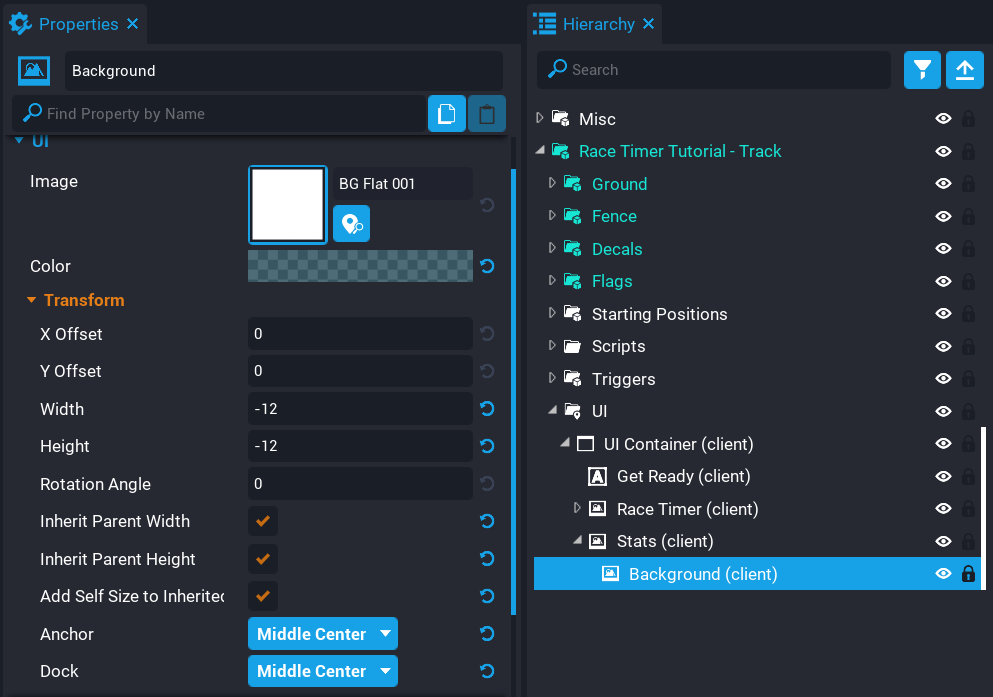Viewport: 993px width, 697px height.
Task: Disable Inherit Parent Height checkbox
Action: click(x=263, y=559)
